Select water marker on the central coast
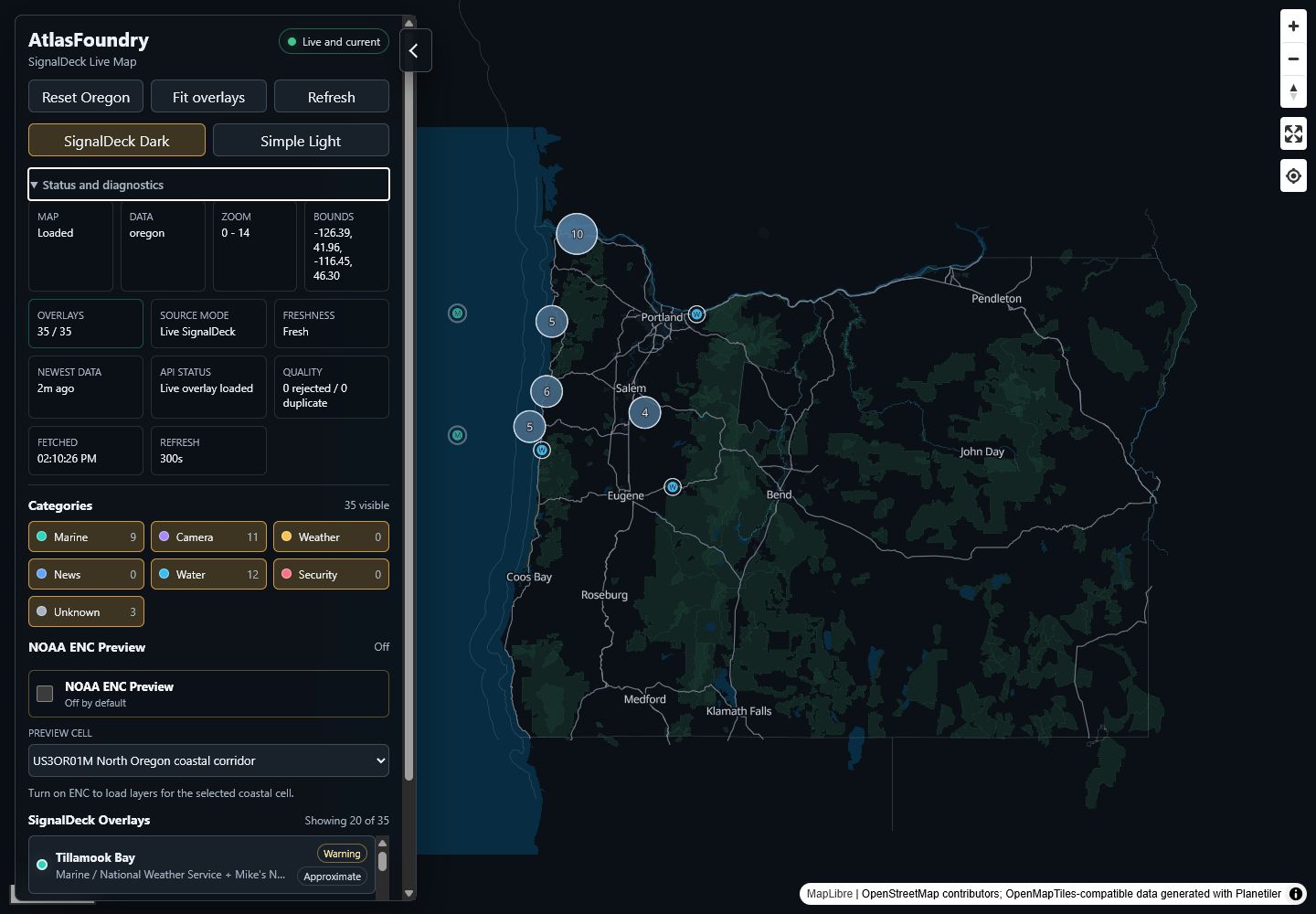1316x914 pixels. (542, 450)
